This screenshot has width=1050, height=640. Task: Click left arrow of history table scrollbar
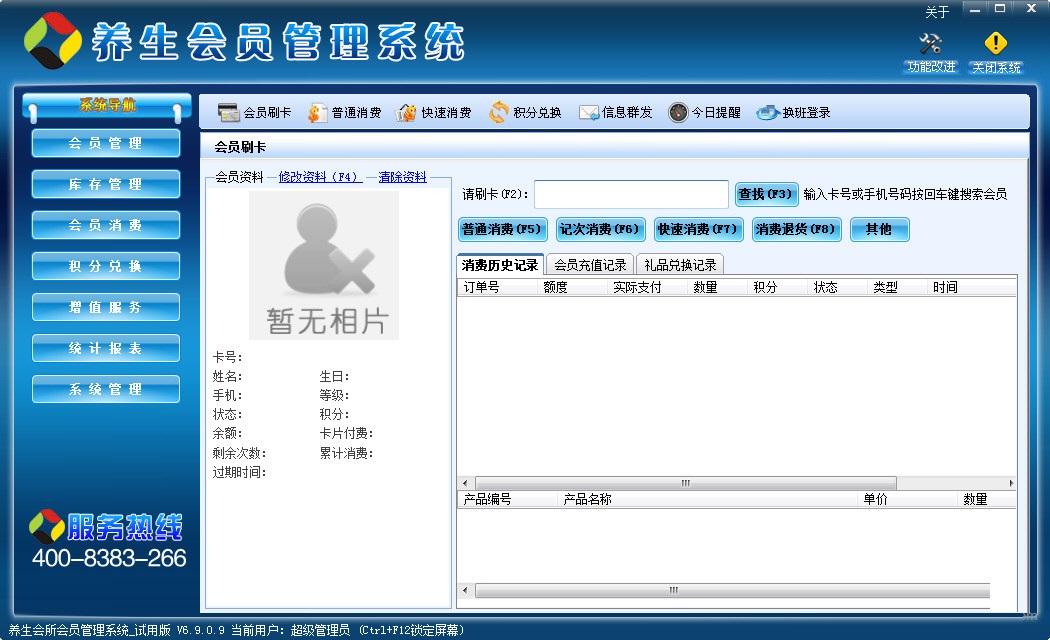coord(465,483)
